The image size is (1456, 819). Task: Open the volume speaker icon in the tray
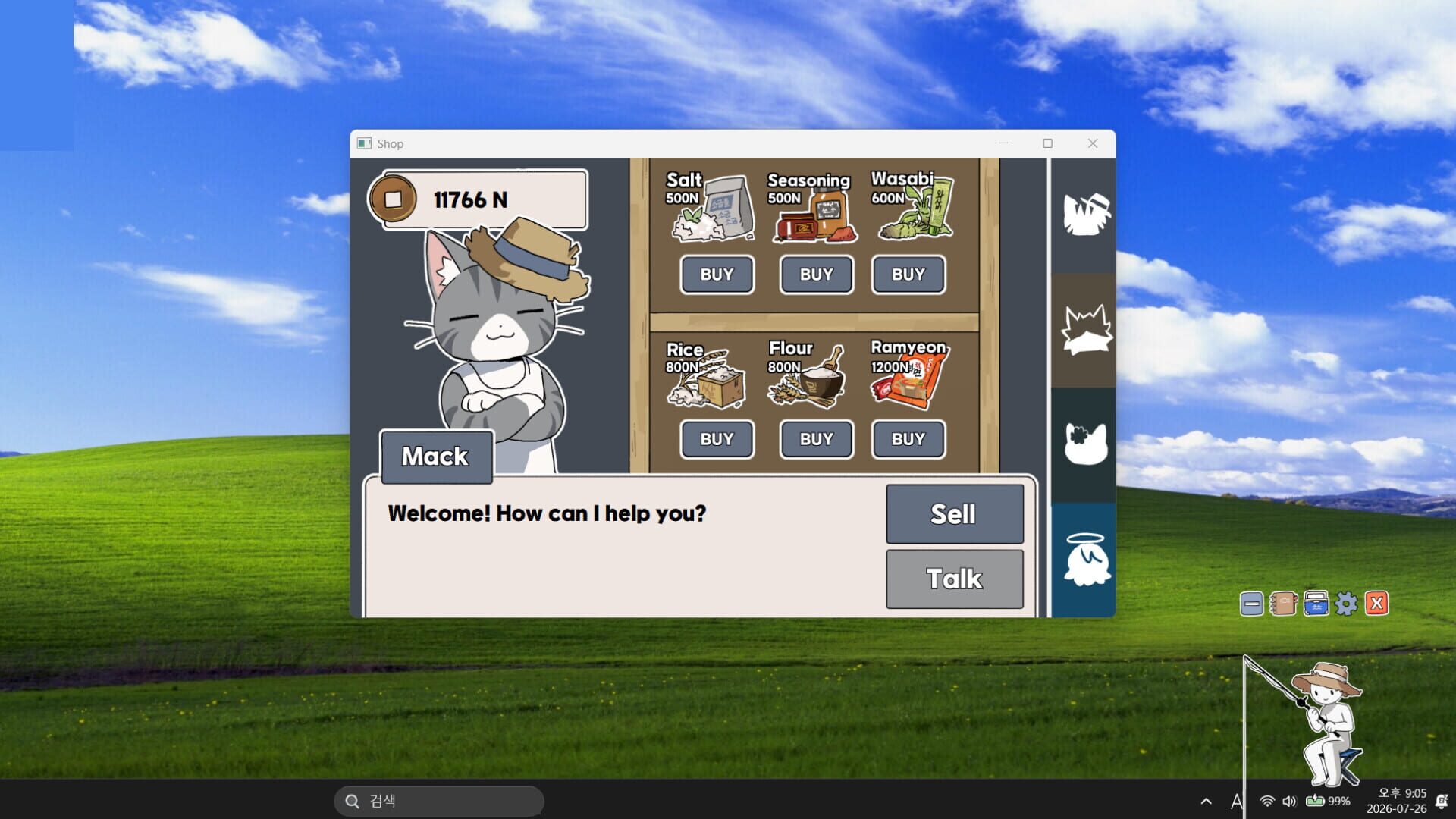tap(1289, 801)
